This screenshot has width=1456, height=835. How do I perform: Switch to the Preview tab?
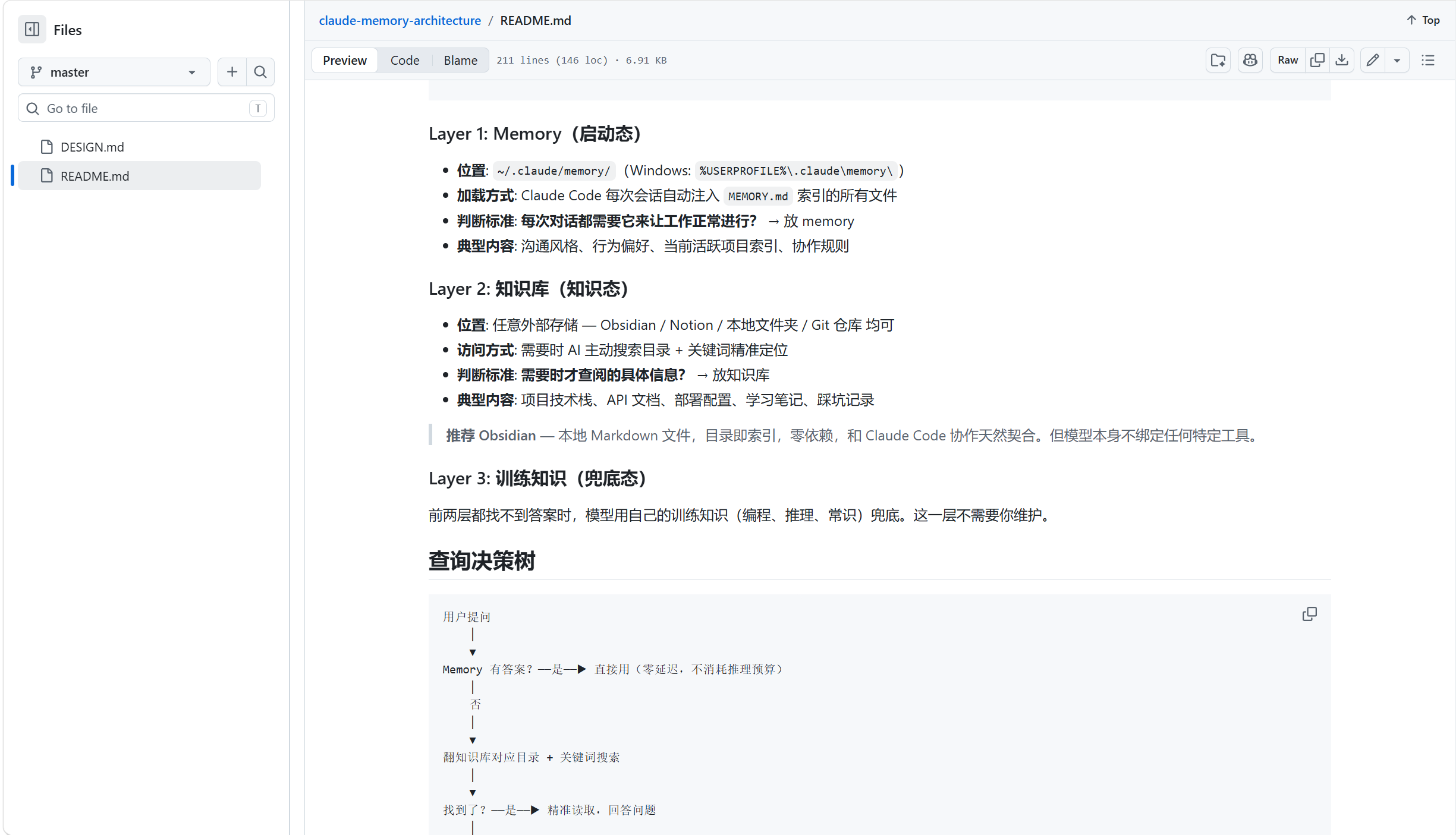click(345, 60)
